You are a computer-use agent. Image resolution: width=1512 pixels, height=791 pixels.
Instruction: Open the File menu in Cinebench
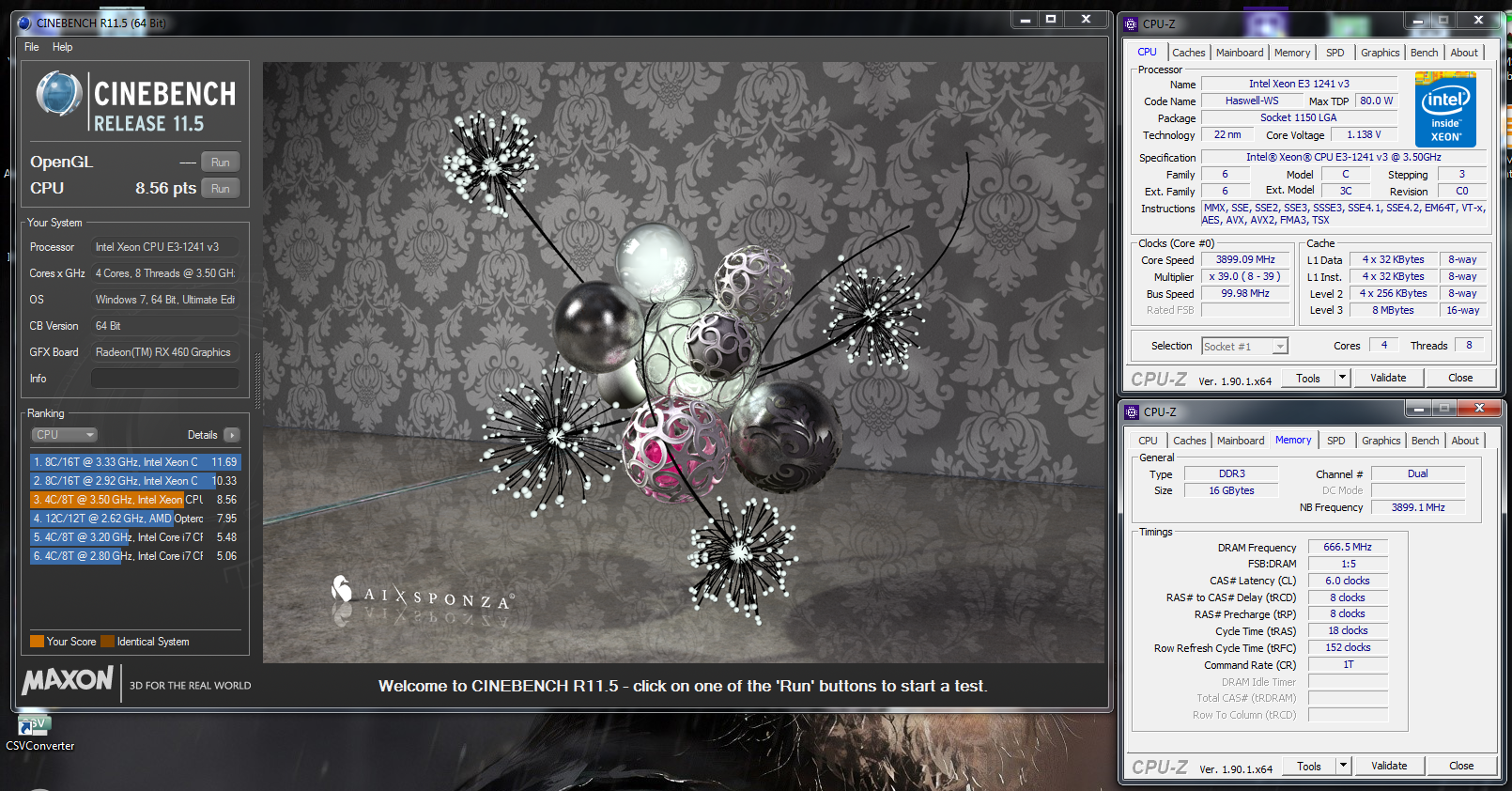tap(31, 47)
